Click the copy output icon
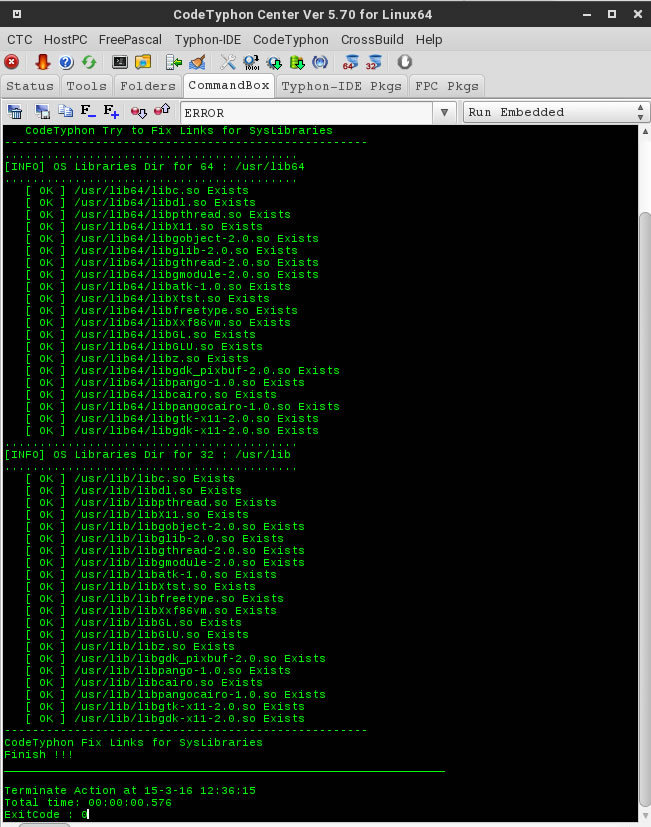The image size is (651, 827). point(65,112)
